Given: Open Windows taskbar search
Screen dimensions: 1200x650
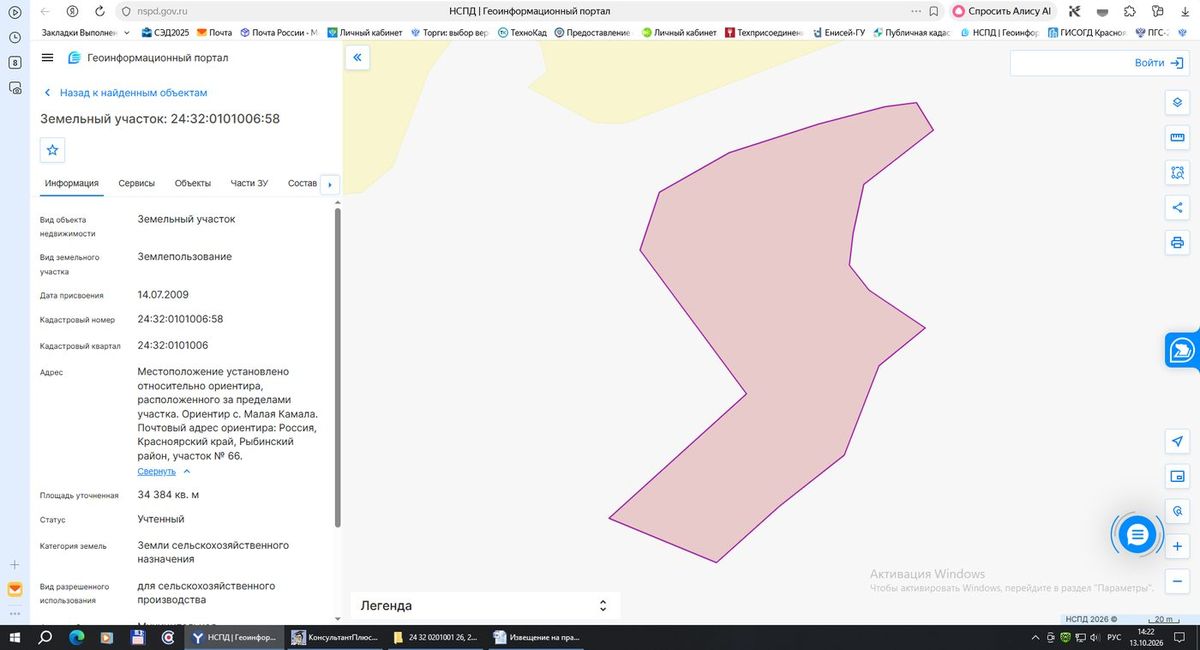Looking at the screenshot, I should click(46, 636).
